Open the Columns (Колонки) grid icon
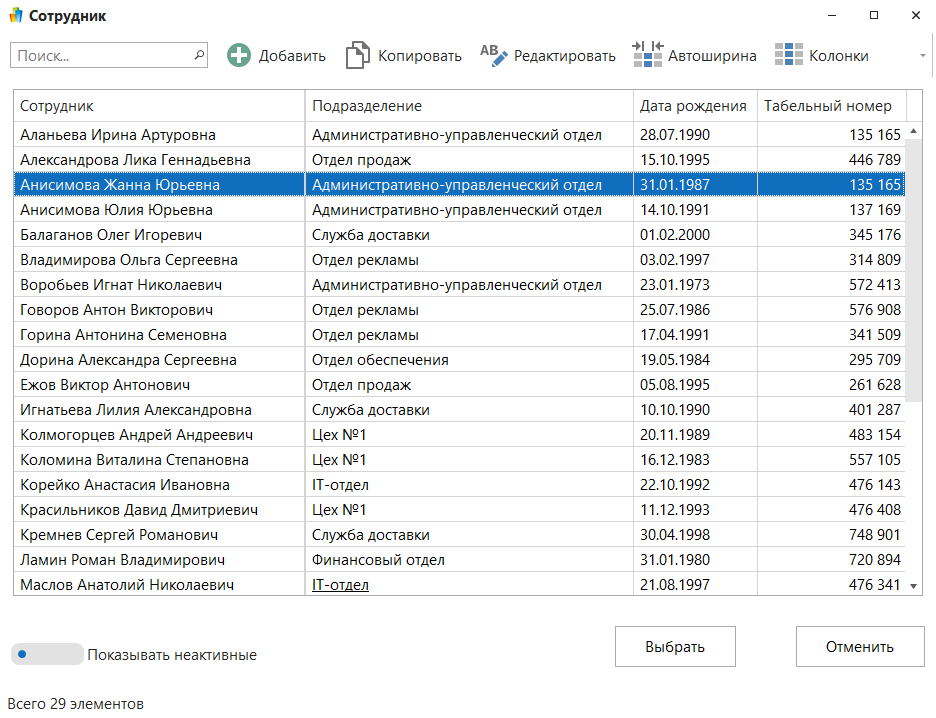936x718 pixels. (789, 56)
